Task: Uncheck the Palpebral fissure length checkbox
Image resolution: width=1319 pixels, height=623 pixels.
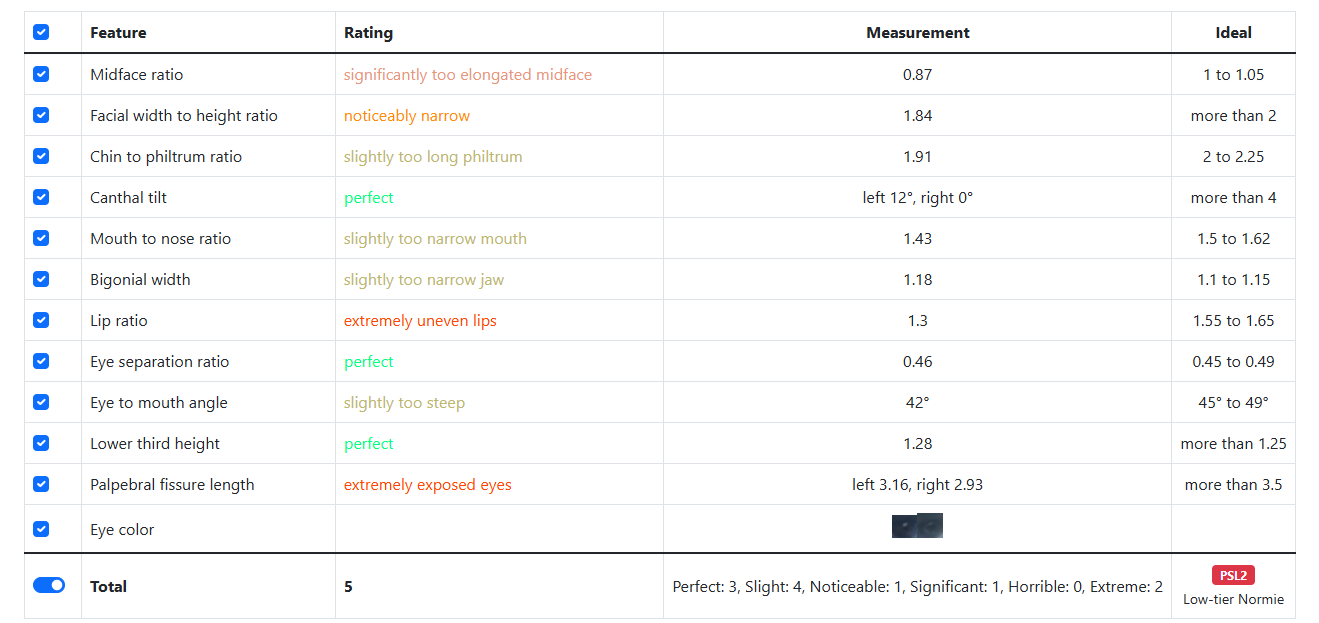Action: [x=41, y=484]
